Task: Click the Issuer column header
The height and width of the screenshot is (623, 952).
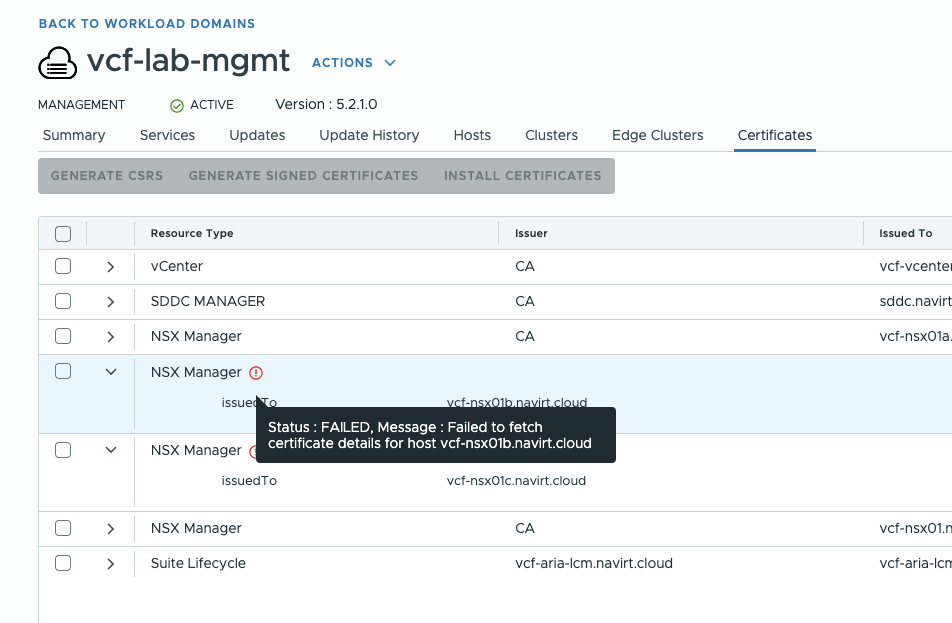Action: coord(531,233)
